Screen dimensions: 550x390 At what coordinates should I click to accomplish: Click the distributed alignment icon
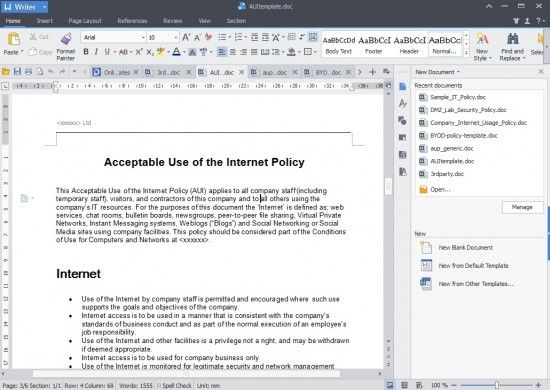(265, 52)
